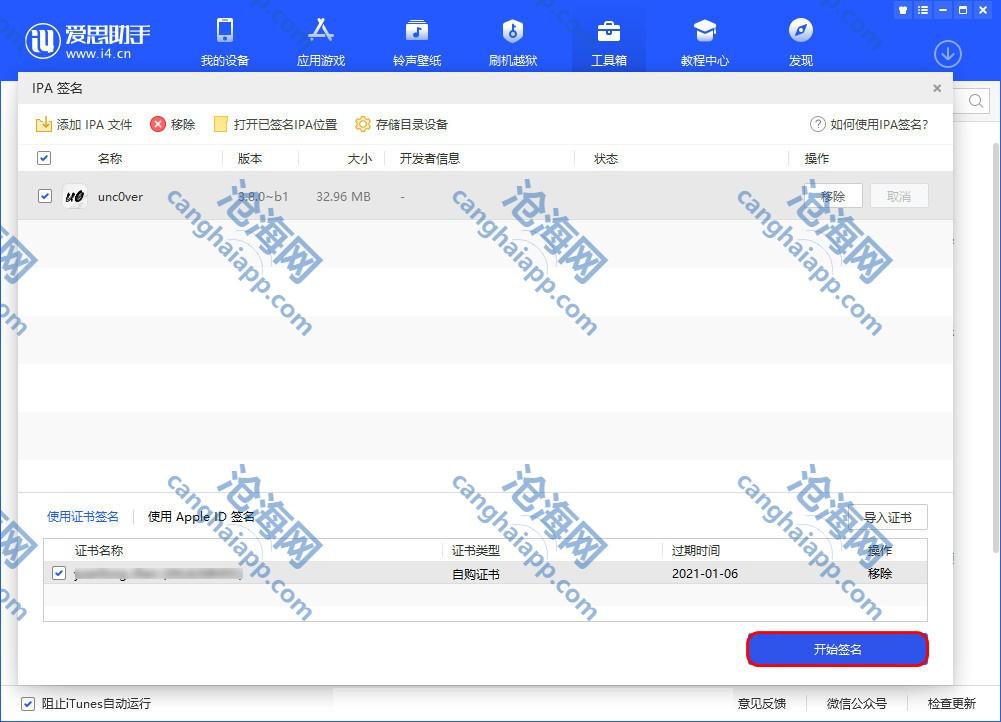The width and height of the screenshot is (1001, 722).
Task: Click the 导入证书 import certificate button
Action: click(887, 517)
